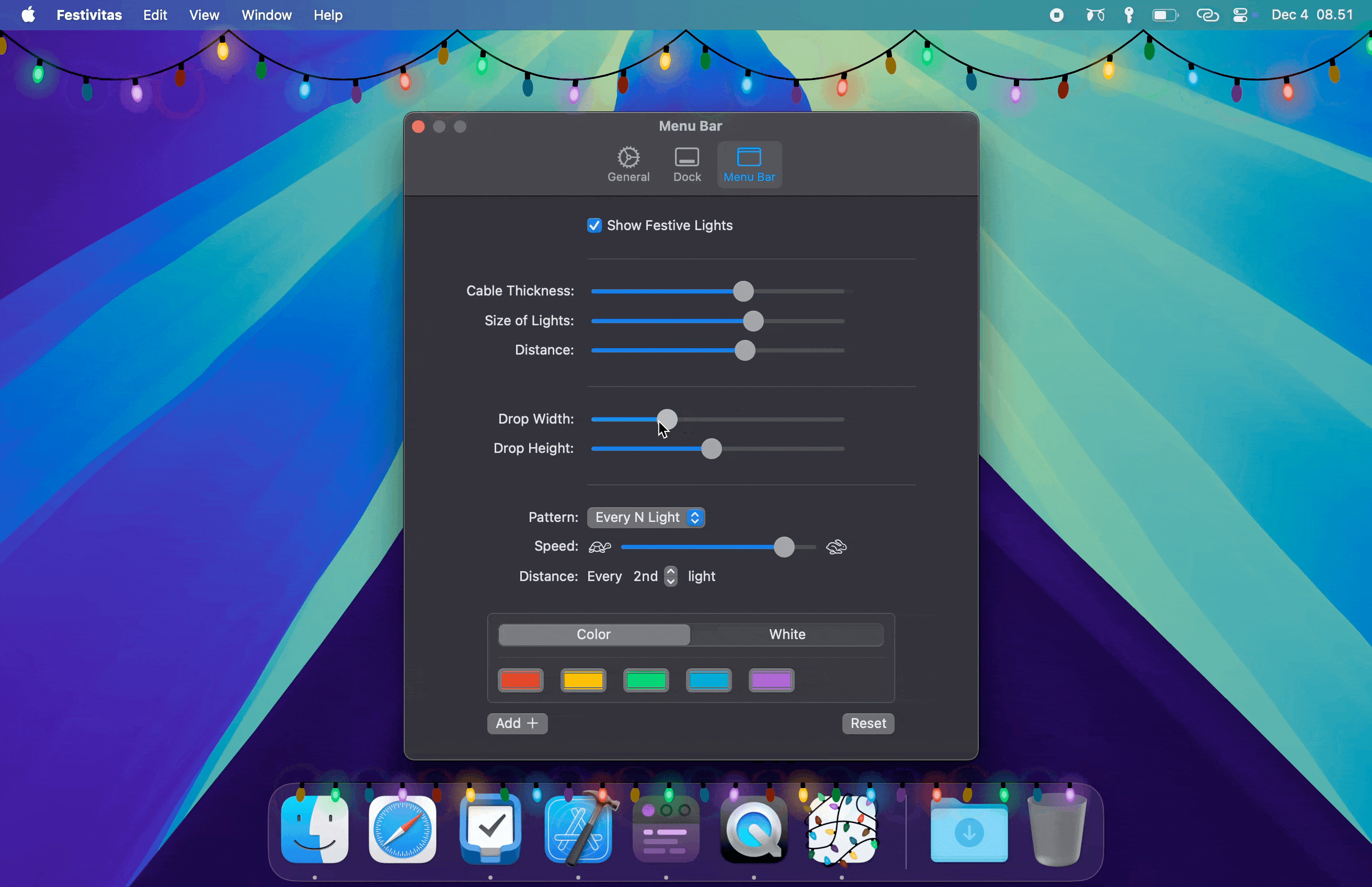Open Festivitas app icon in Dock

click(842, 830)
